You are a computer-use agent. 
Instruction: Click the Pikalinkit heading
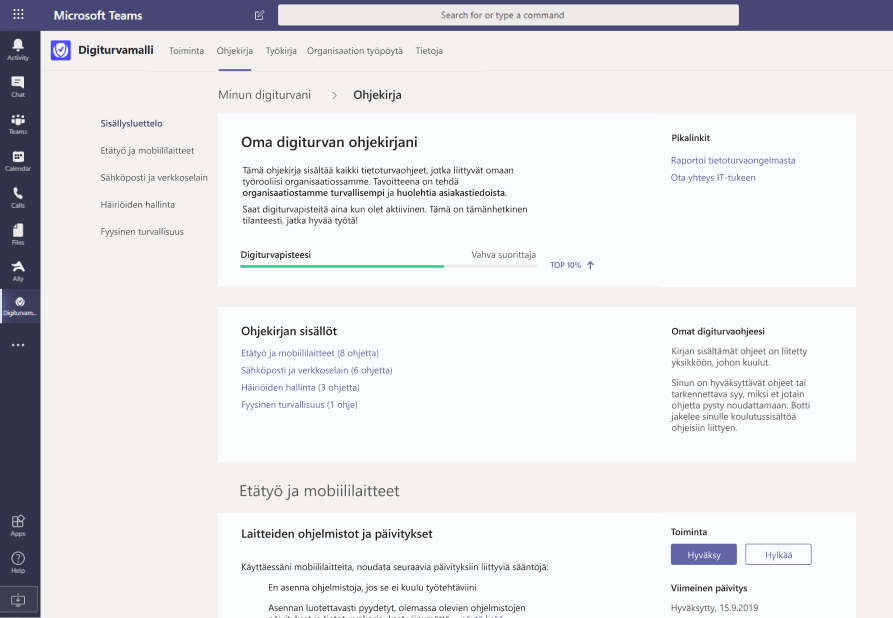[x=690, y=138]
